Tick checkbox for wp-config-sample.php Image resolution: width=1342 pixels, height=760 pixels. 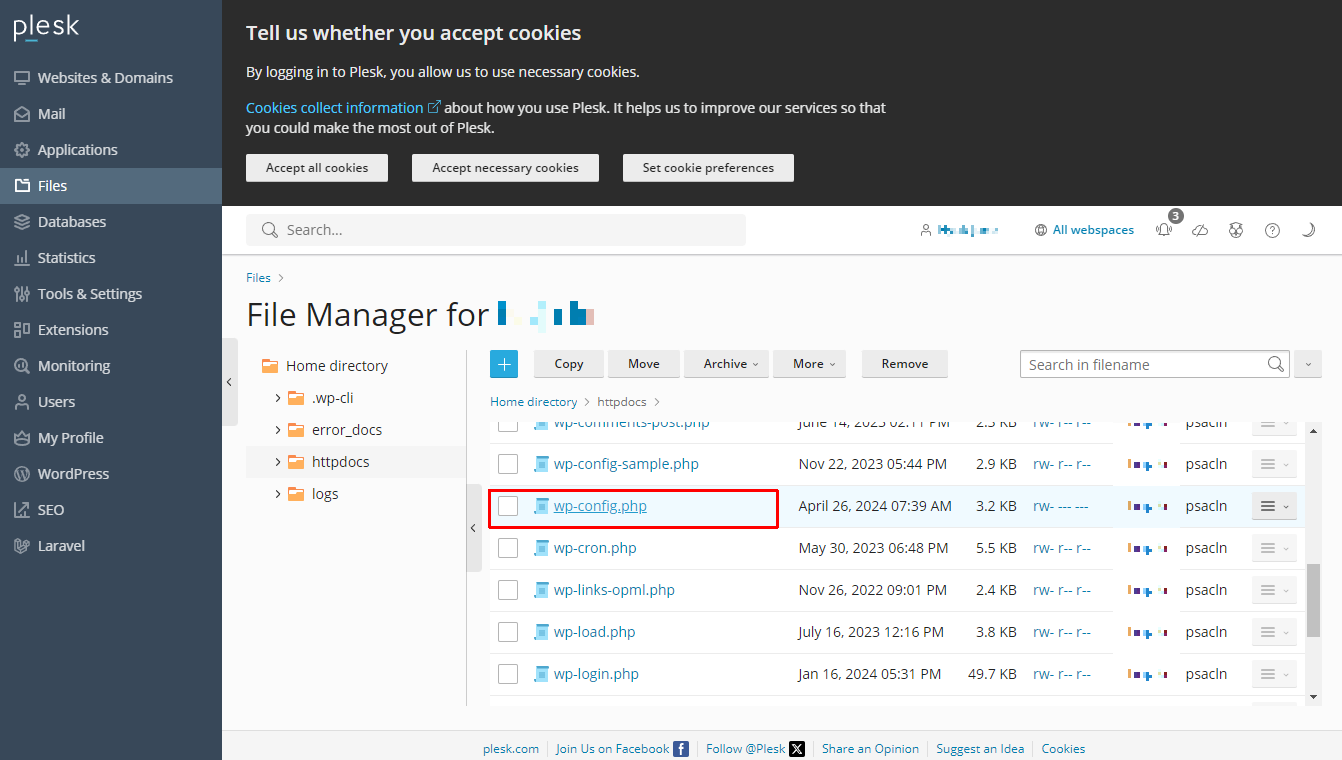pos(508,464)
